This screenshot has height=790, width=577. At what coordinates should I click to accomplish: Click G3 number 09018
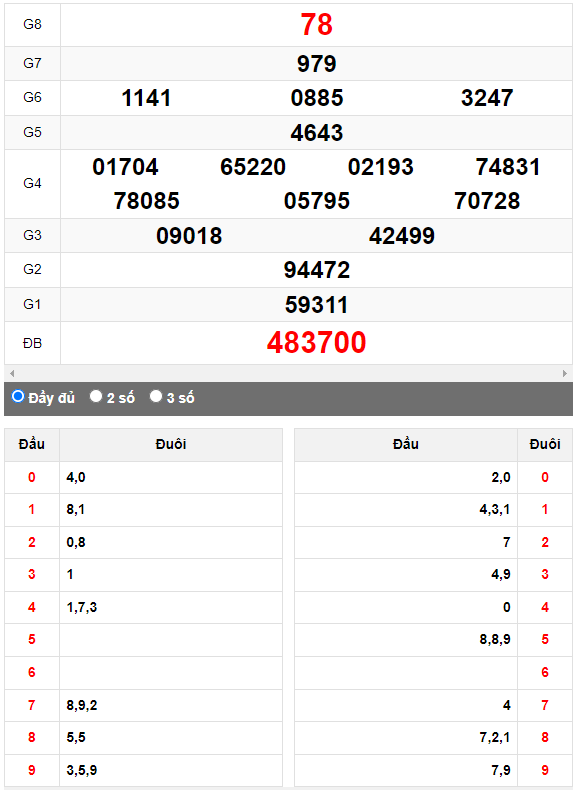[189, 235]
